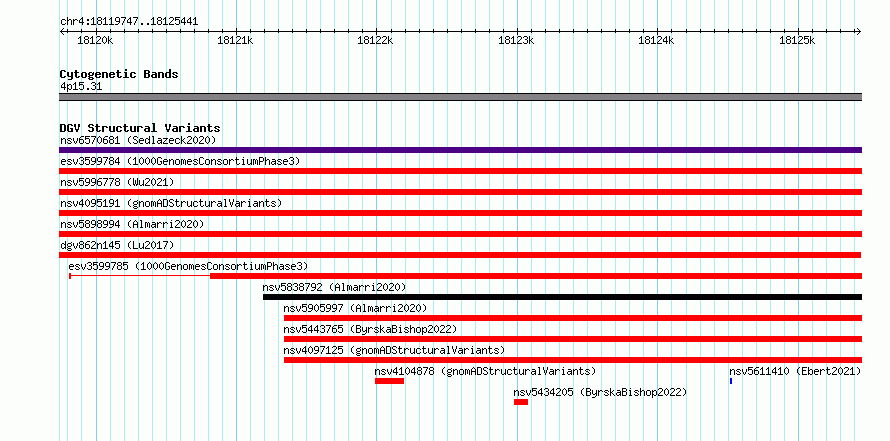Click red bar under dgv862n145
The height and width of the screenshot is (441, 890).
460,255
